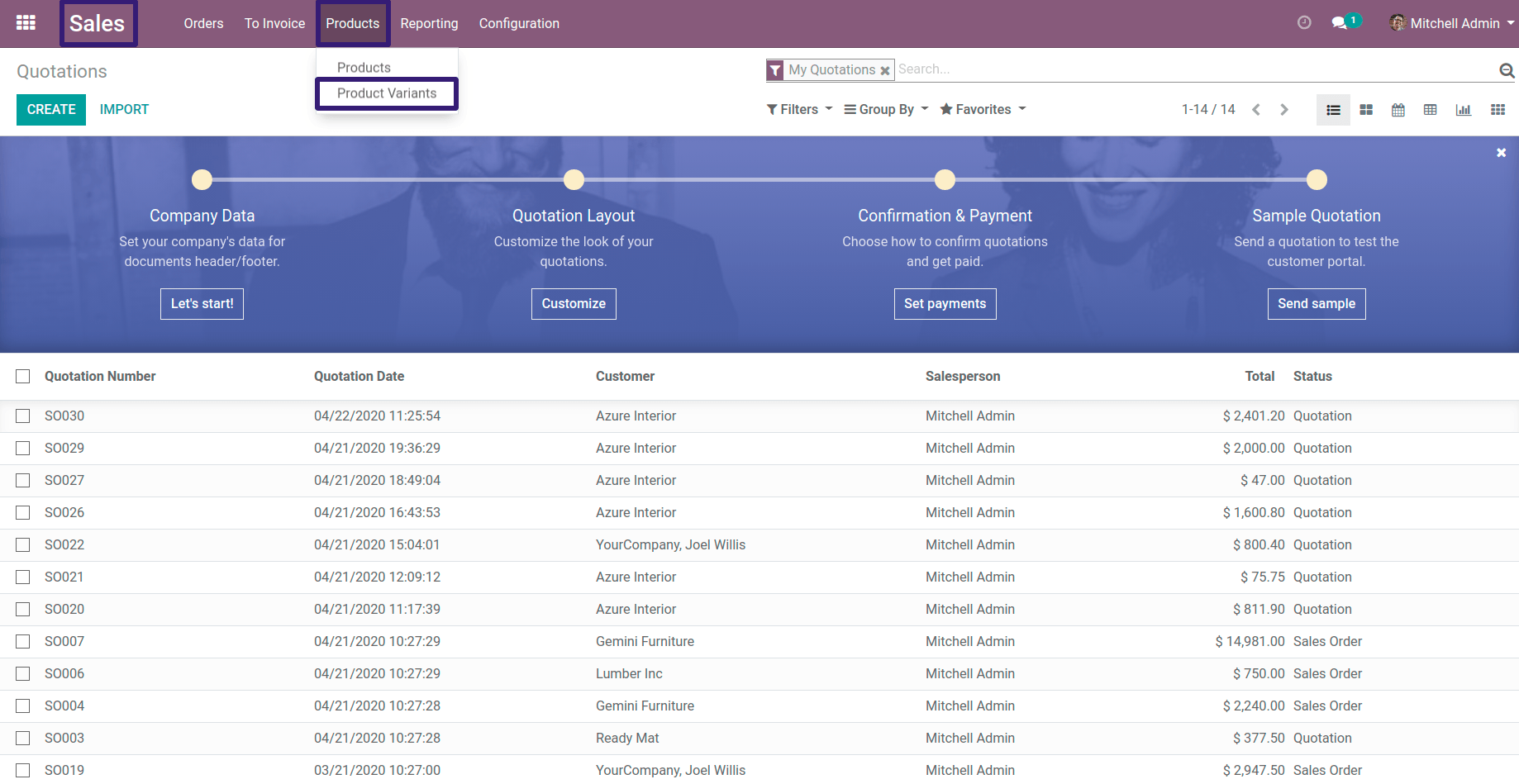The image size is (1519, 784).
Task: Select Product Variants in dropdown
Action: tap(387, 93)
